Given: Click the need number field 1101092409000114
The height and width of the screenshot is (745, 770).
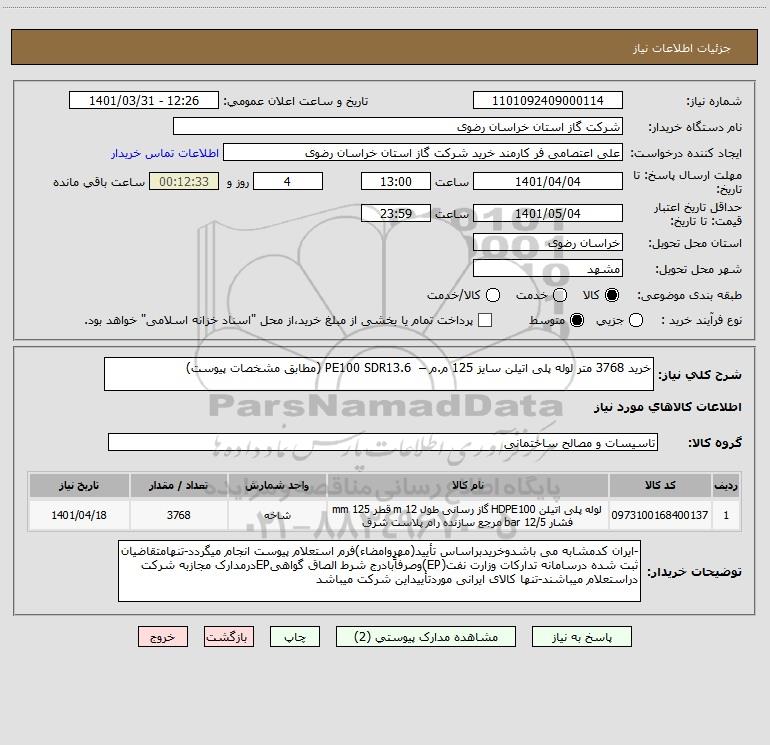Looking at the screenshot, I should (548, 101).
